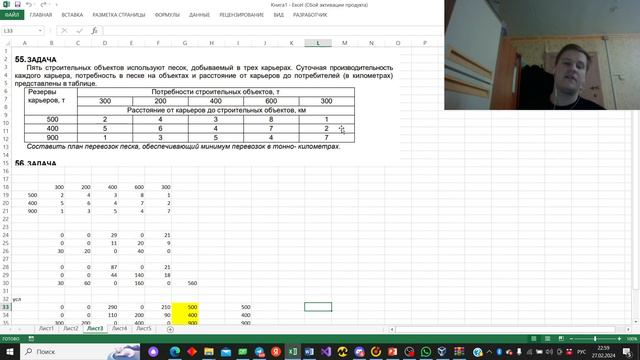Select cell with 87 in row 28

pyautogui.click(x=104, y=267)
